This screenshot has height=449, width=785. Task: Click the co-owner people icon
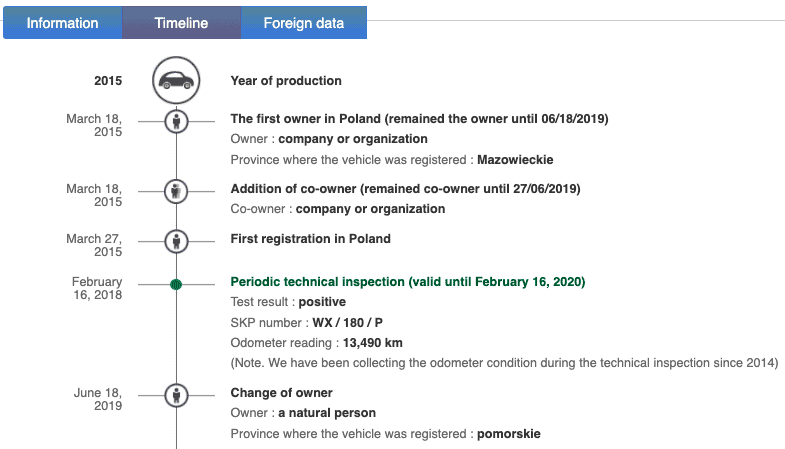pyautogui.click(x=176, y=191)
